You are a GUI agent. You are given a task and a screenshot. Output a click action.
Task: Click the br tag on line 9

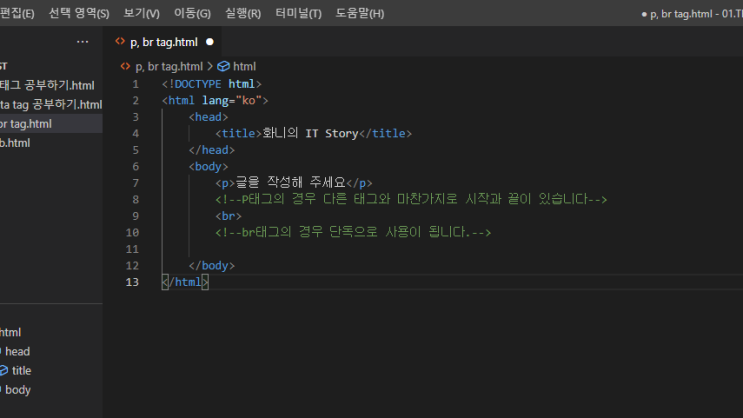click(228, 216)
